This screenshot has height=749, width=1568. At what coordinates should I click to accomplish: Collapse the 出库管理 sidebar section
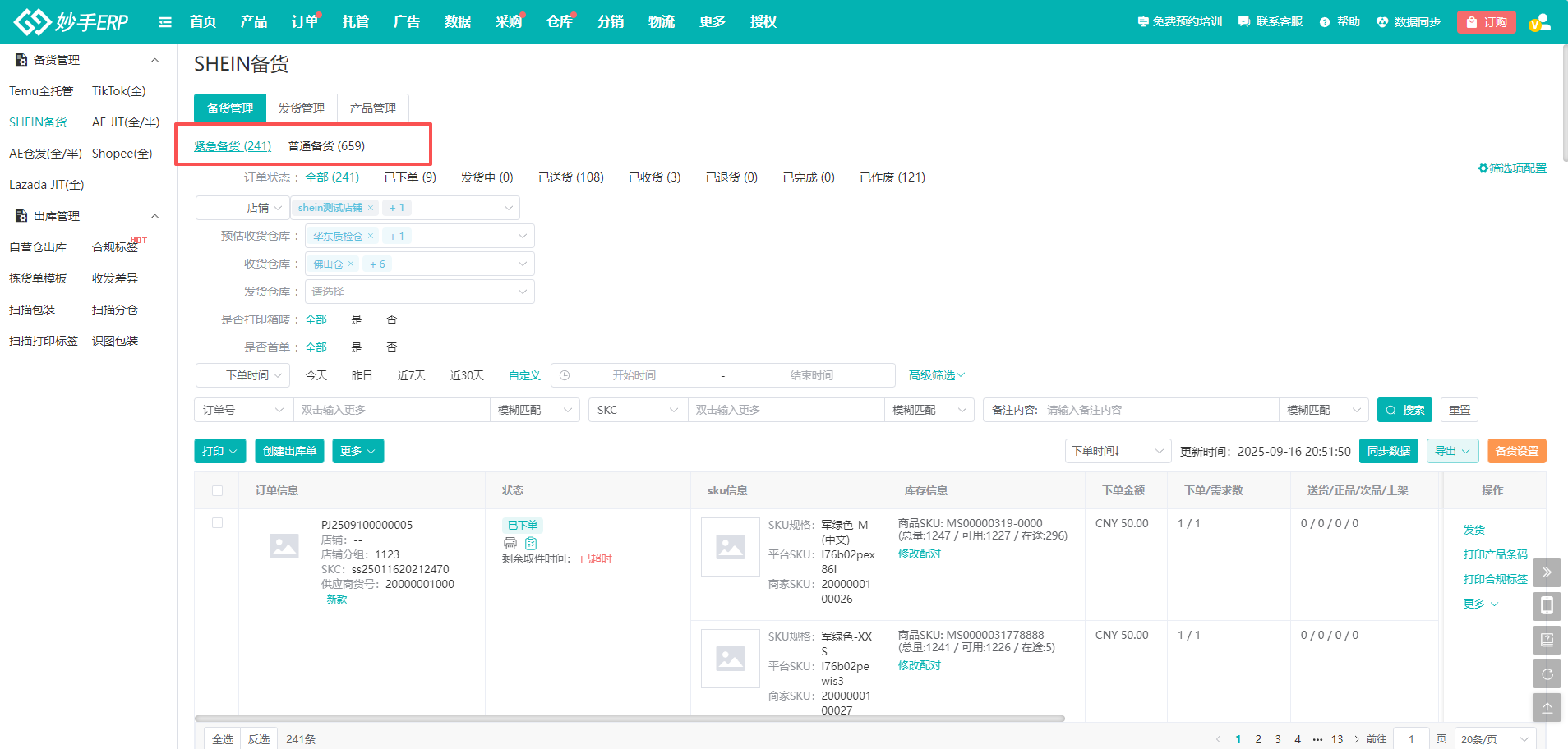click(154, 216)
